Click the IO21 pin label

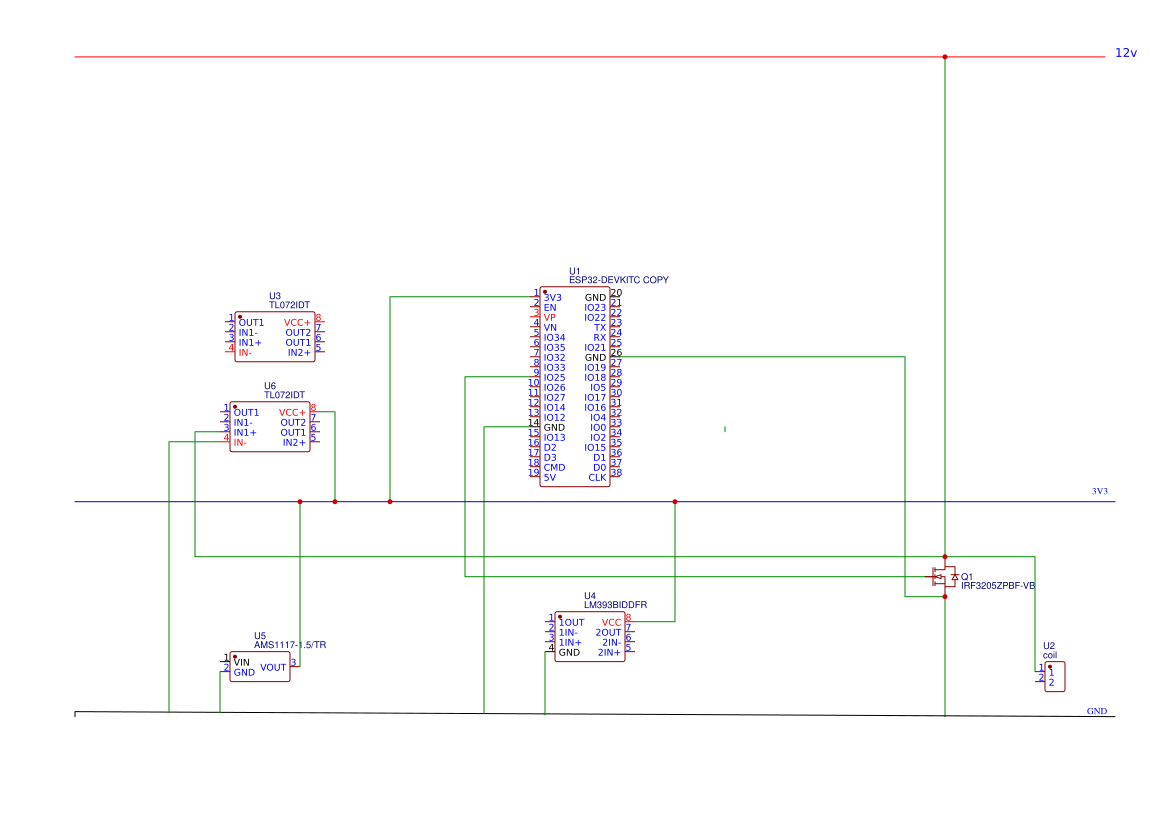(595, 348)
